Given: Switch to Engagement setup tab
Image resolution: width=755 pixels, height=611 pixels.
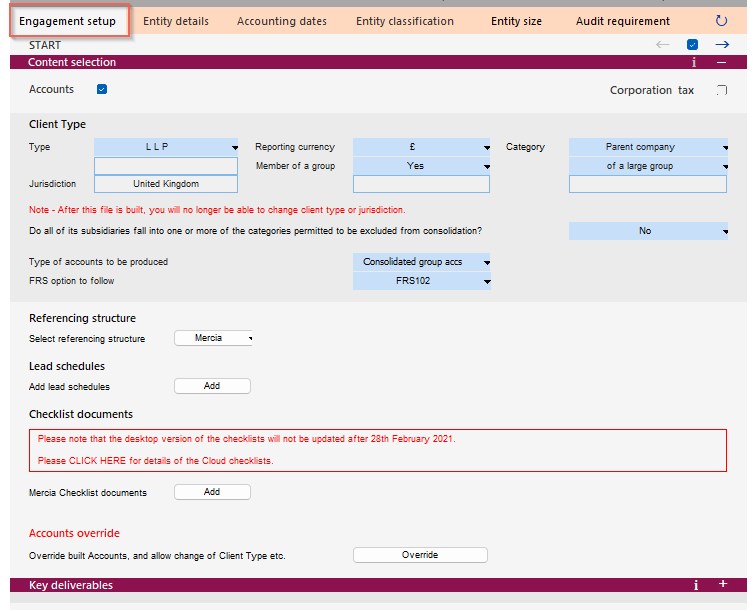Looking at the screenshot, I should (69, 21).
